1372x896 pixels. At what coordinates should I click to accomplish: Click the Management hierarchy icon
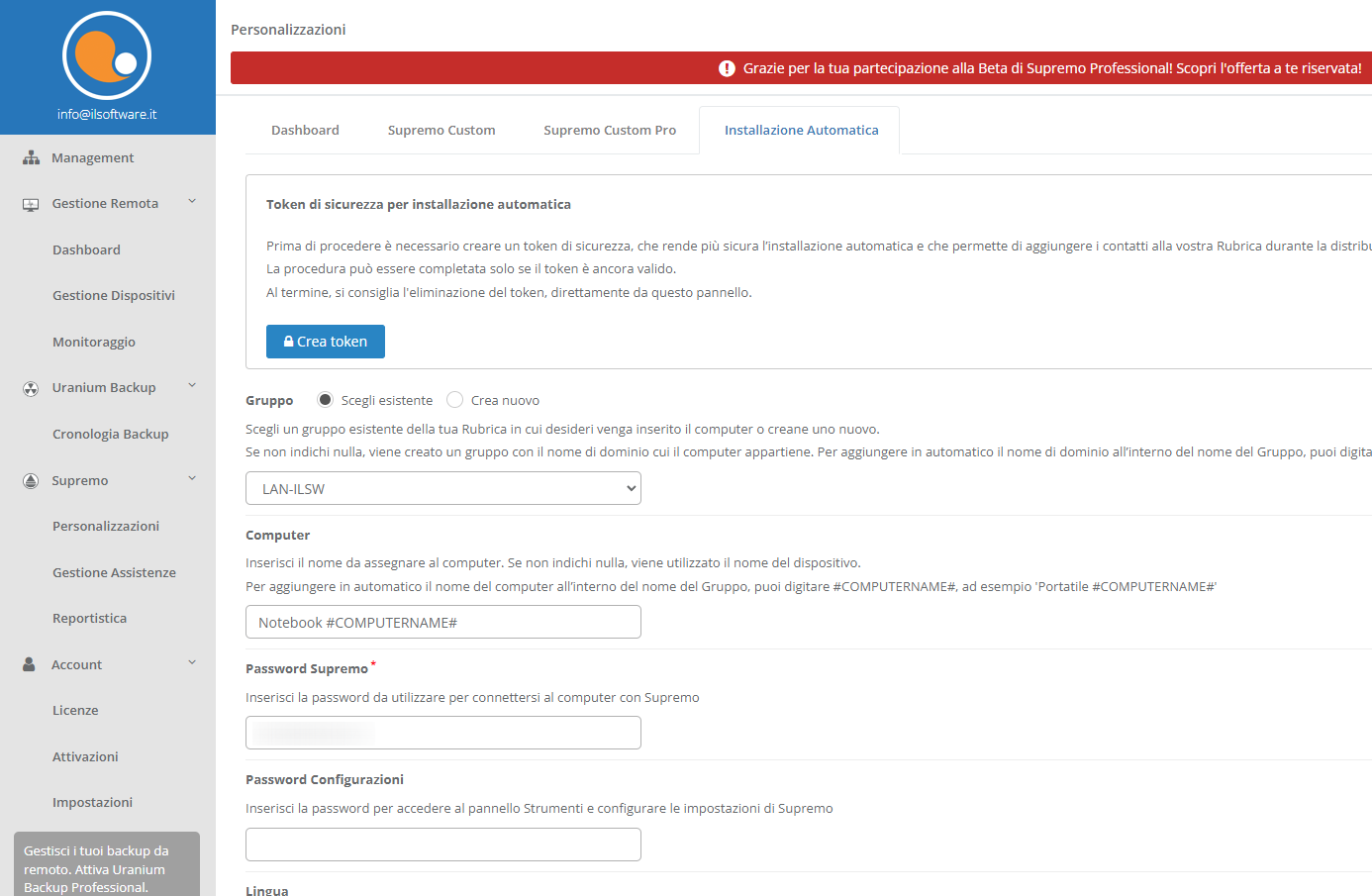pos(32,157)
